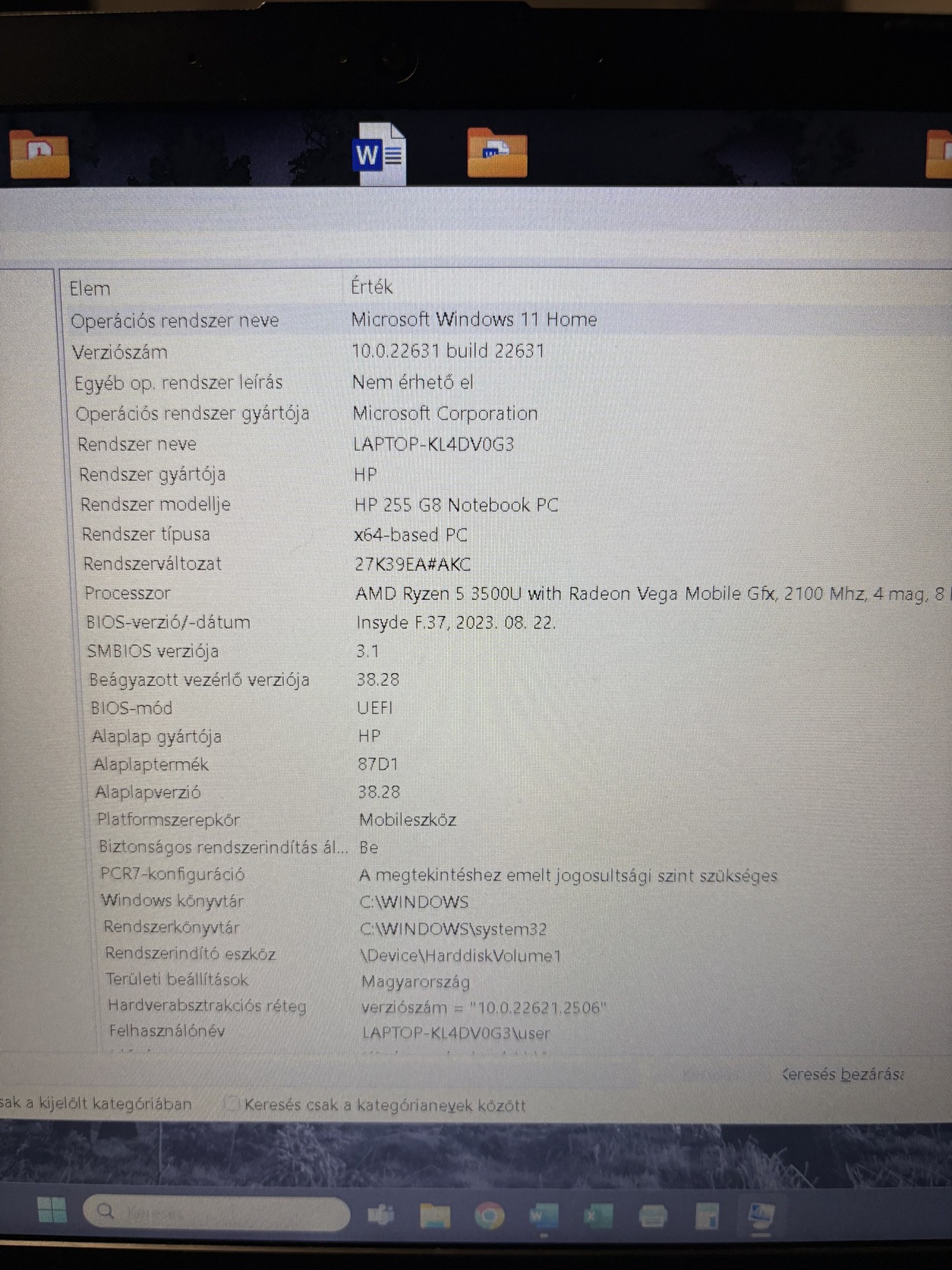Click the value 'LAPTOP-KL4DV0G3\user'
This screenshot has width=952, height=1270.
[456, 1033]
